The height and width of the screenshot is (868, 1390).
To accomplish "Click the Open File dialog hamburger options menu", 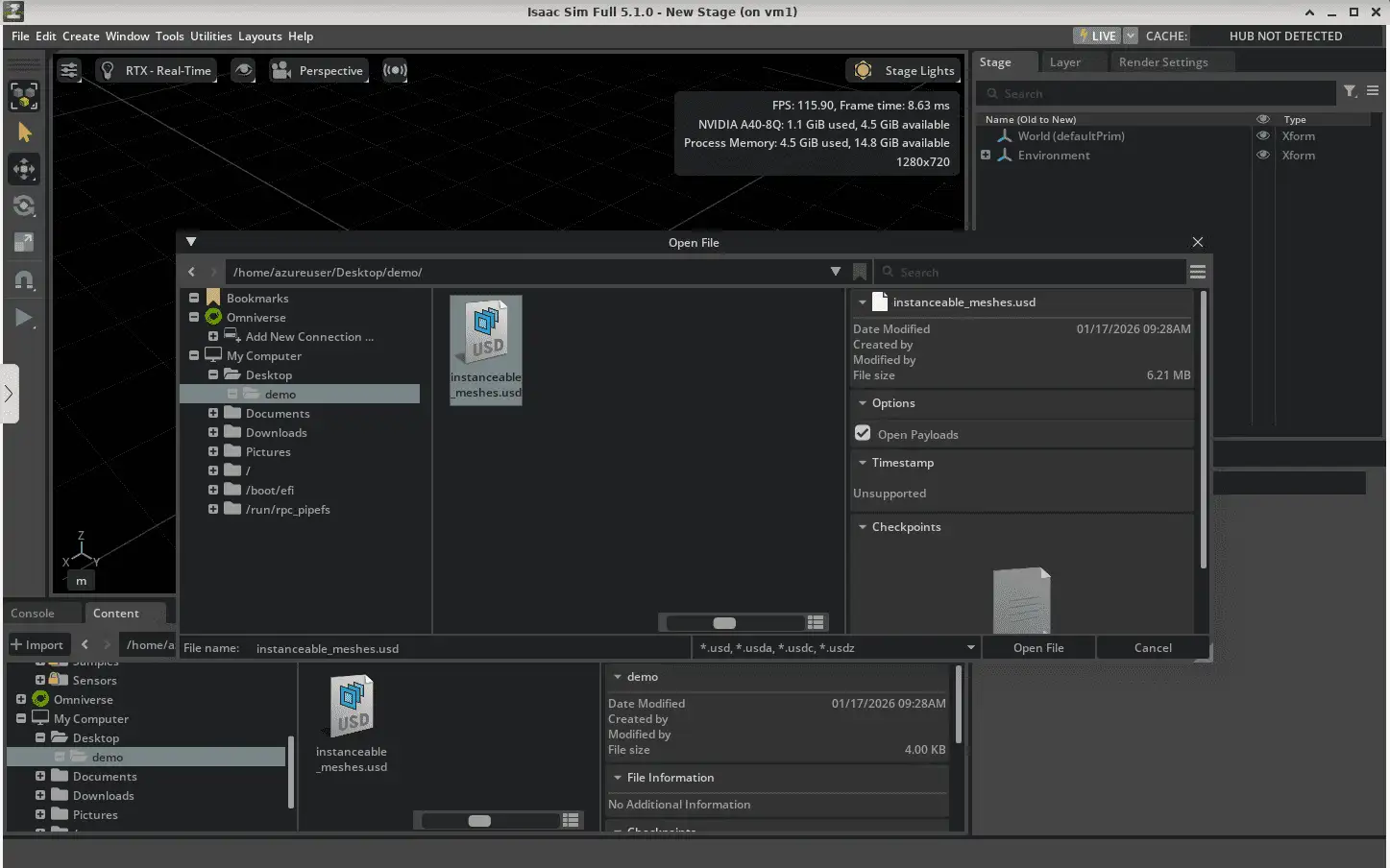I will 1197,272.
